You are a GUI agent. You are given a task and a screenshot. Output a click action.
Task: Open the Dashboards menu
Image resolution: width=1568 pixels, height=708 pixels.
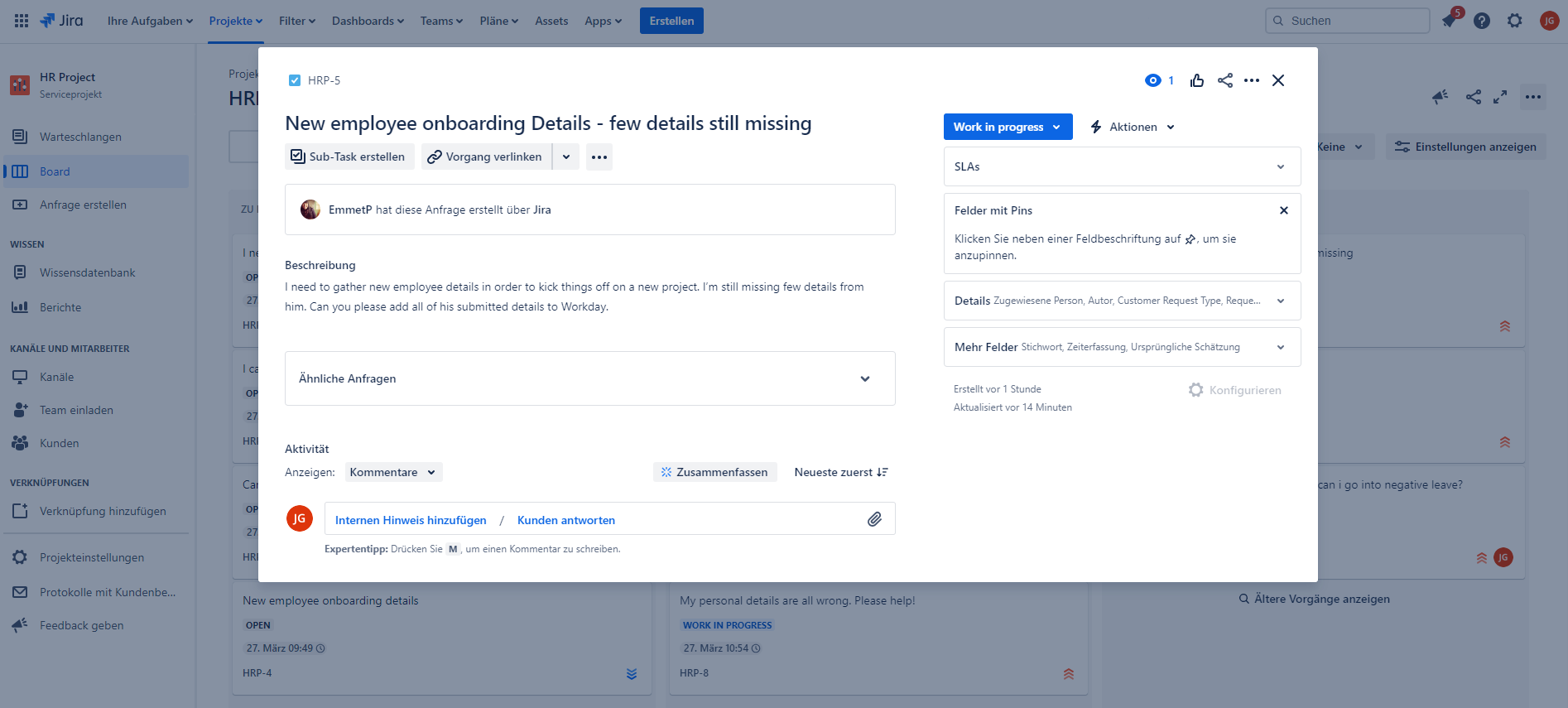click(x=368, y=21)
